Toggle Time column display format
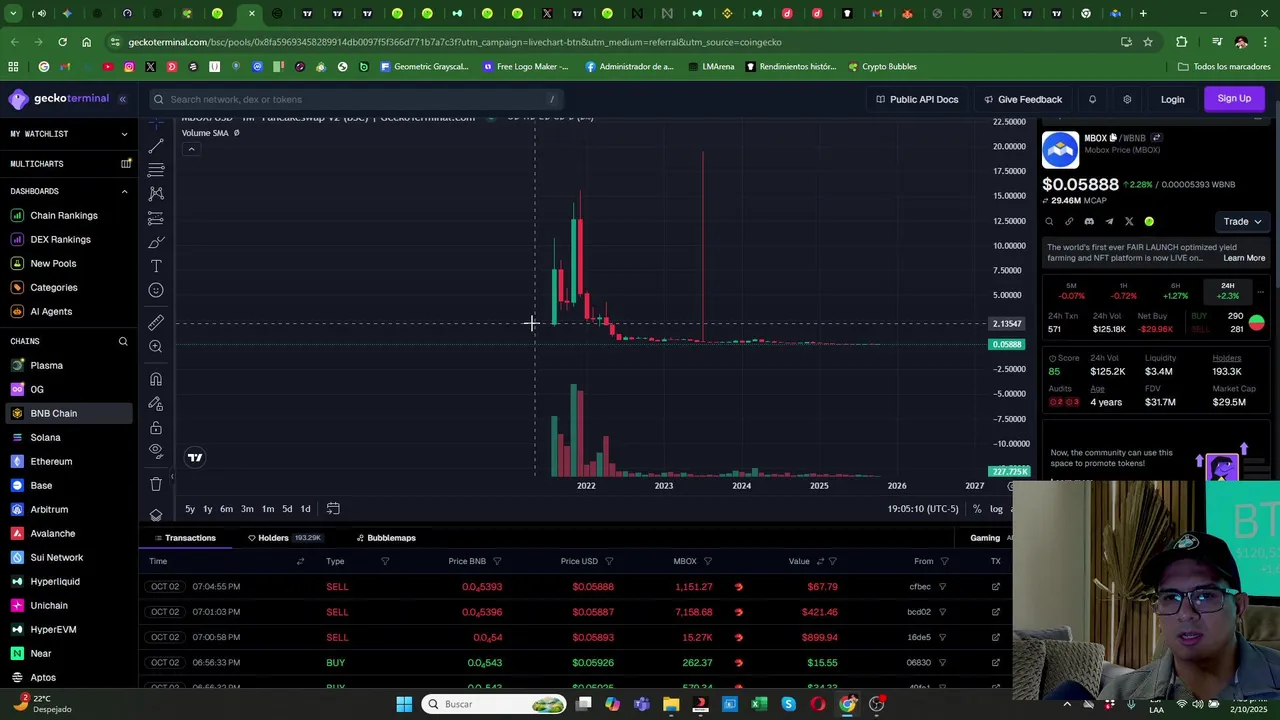 pos(300,562)
